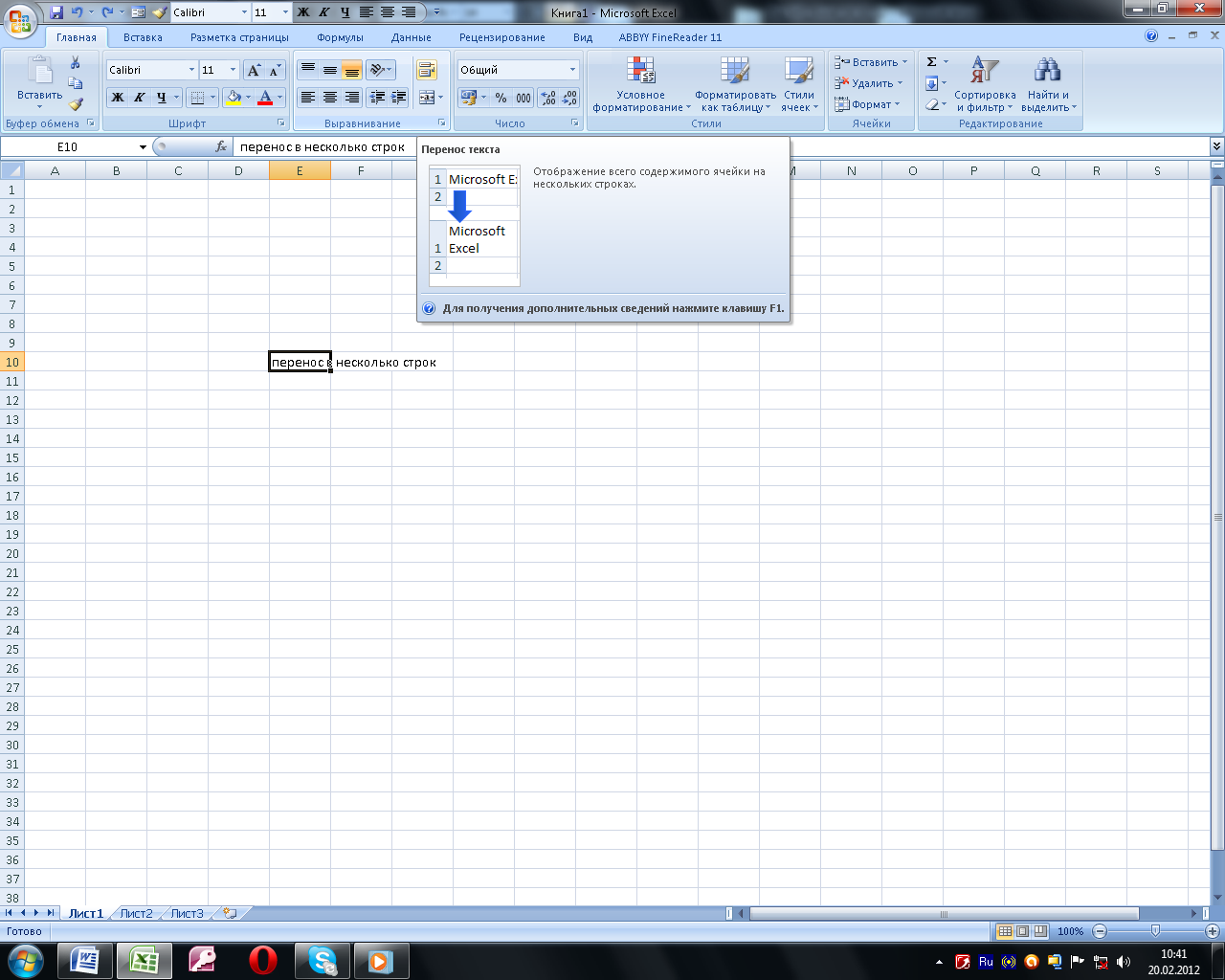Click the Wrap Text icon in Выравнивание
This screenshot has height=980, width=1225.
tap(427, 70)
